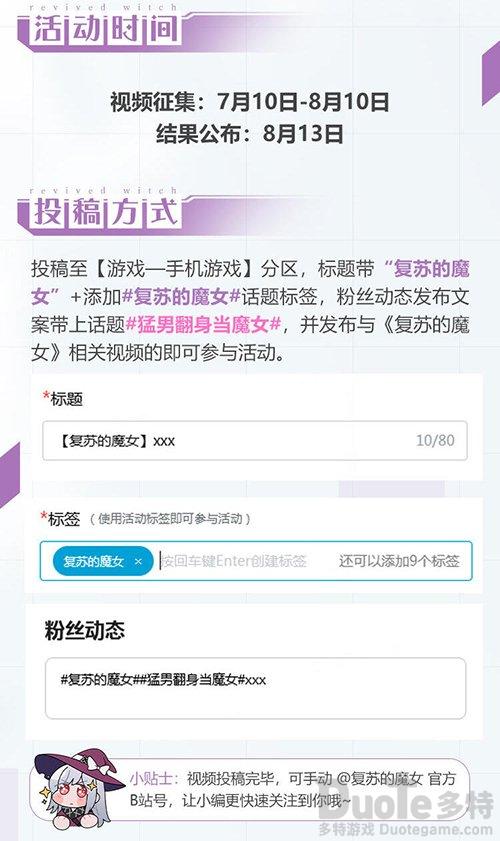Click the 视频征集 date line

[249, 102]
